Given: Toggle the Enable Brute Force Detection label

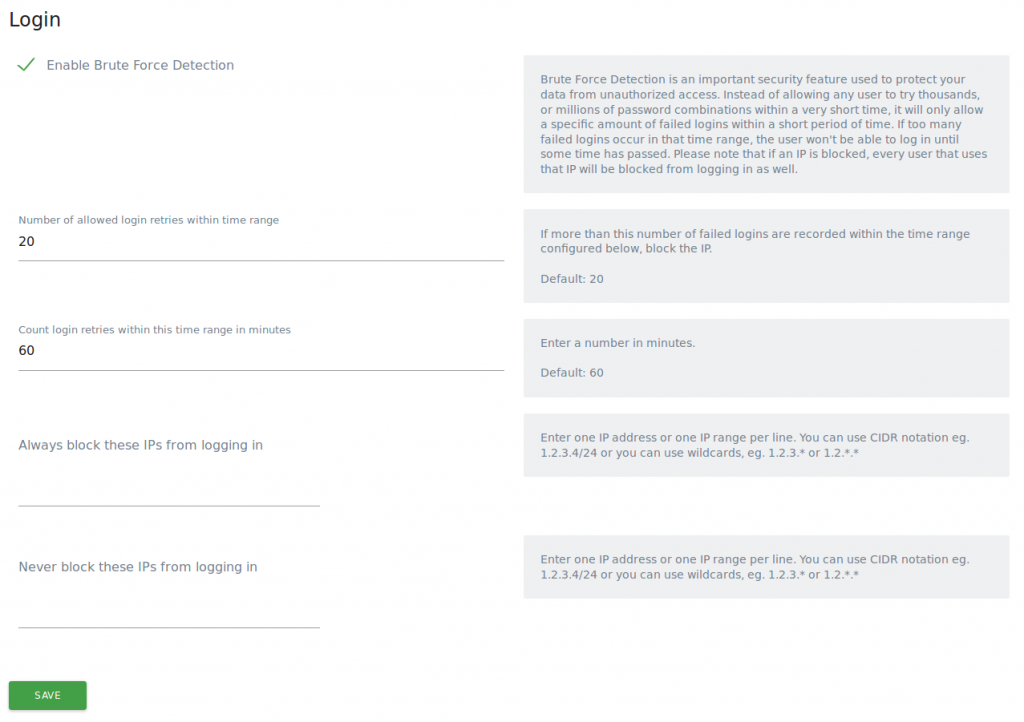Looking at the screenshot, I should [140, 65].
